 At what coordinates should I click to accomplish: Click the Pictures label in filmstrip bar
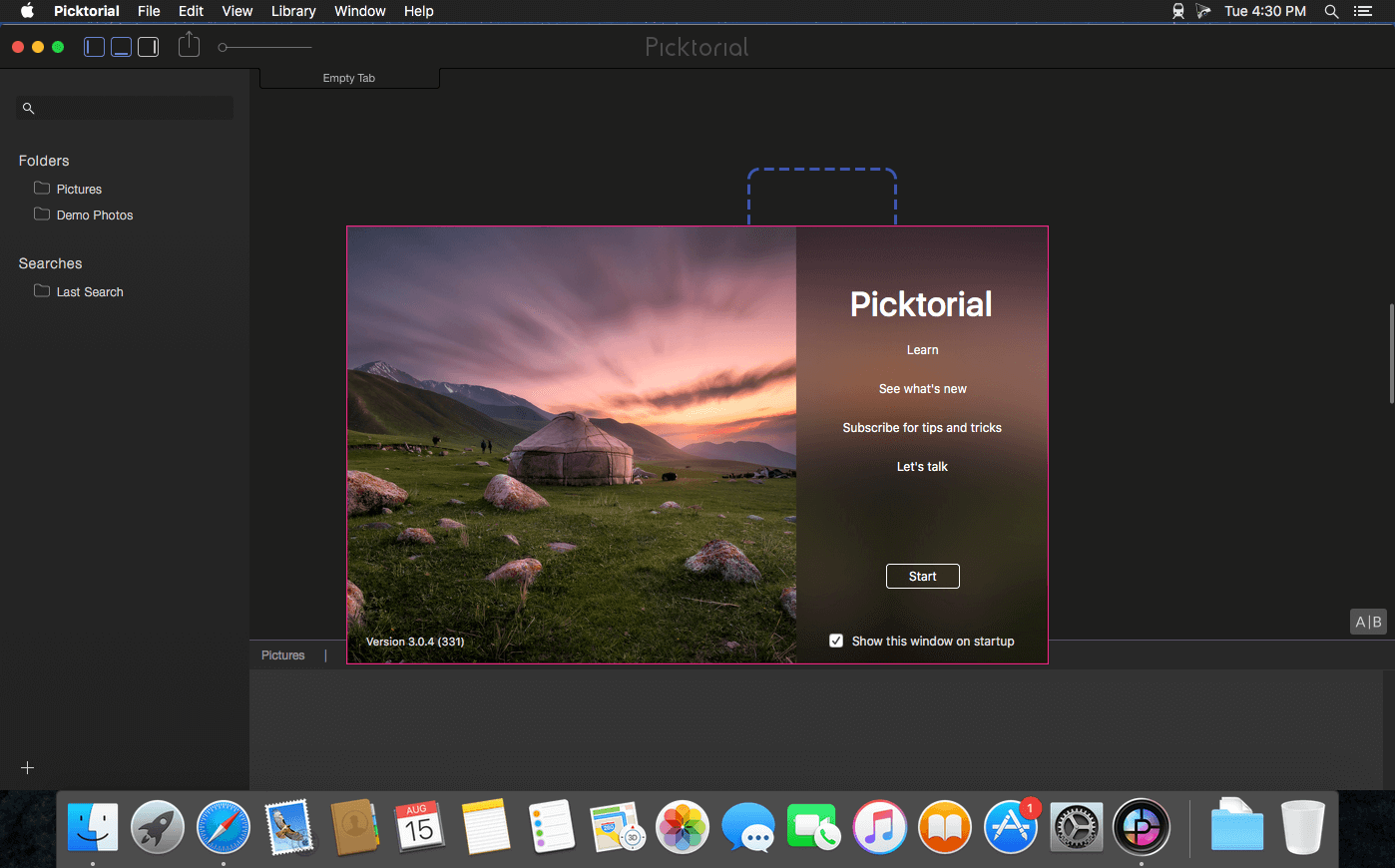(x=283, y=655)
